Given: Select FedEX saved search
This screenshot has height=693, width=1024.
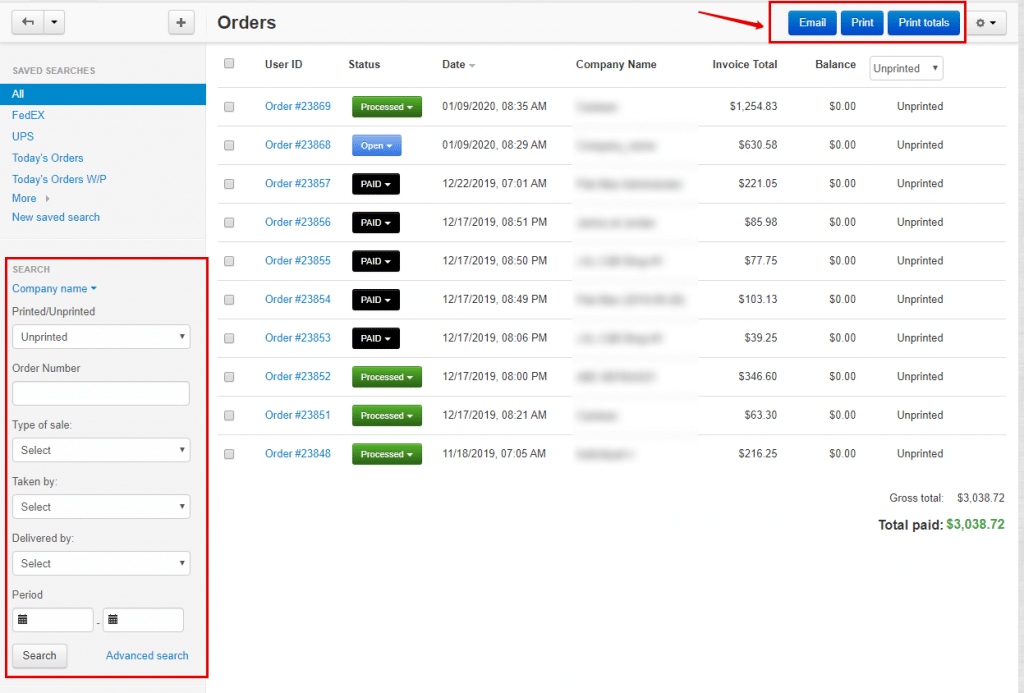Looking at the screenshot, I should (28, 115).
